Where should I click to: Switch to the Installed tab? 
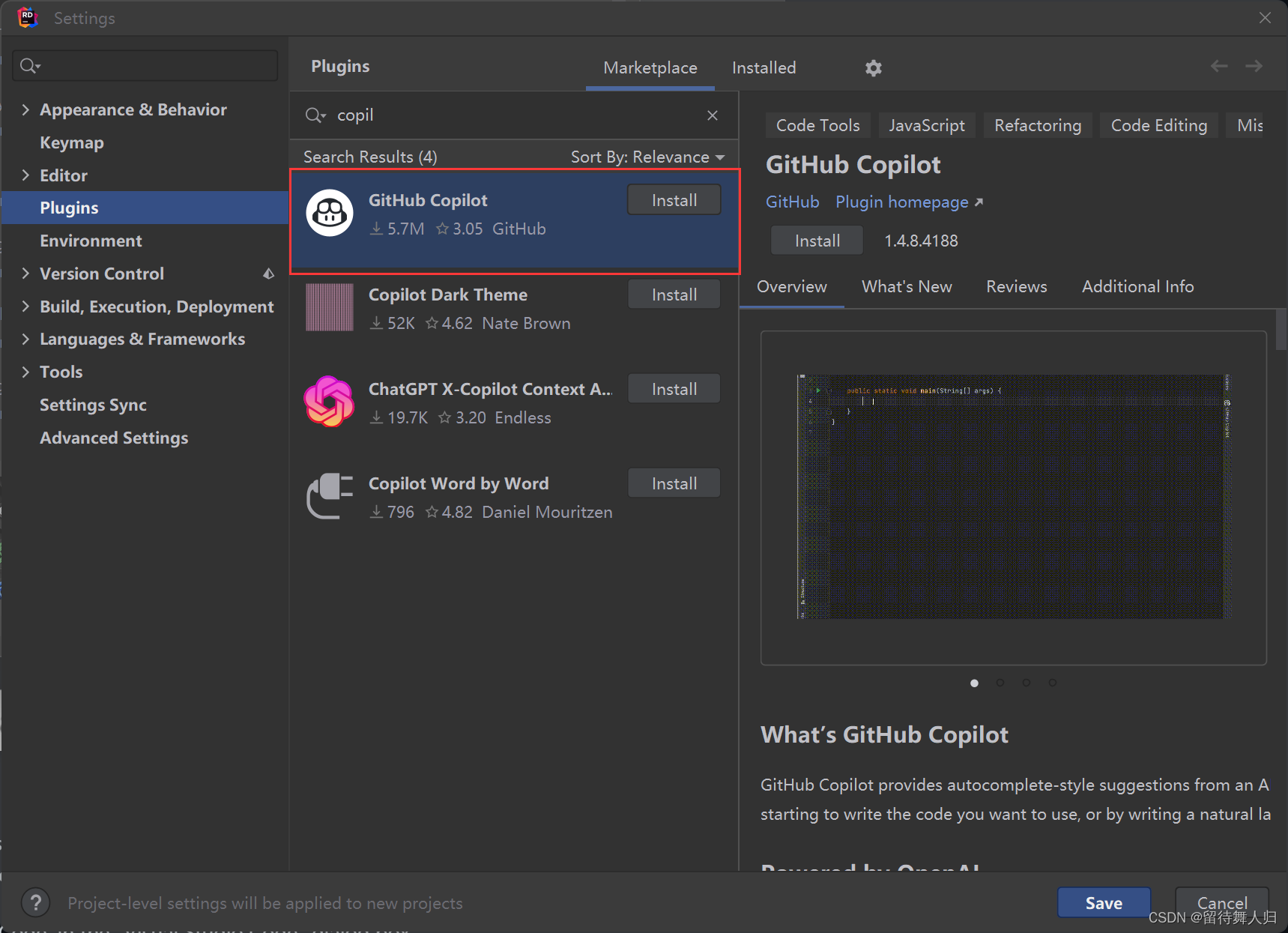click(764, 68)
